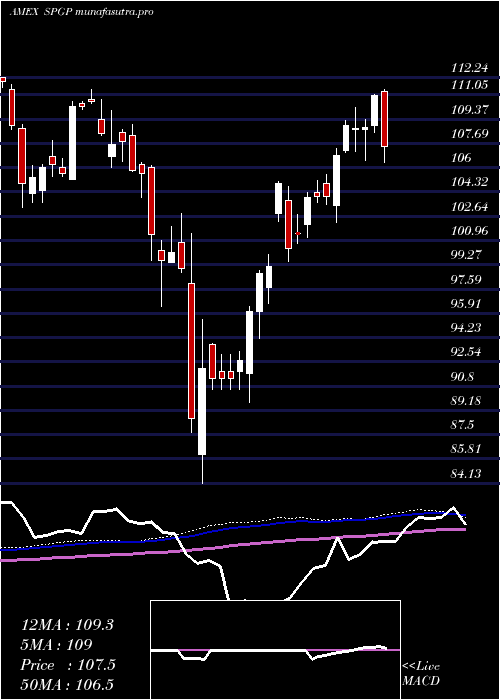The width and height of the screenshot is (500, 700).
Task: Click the 94.23 price axis label
Action: pos(467,328)
